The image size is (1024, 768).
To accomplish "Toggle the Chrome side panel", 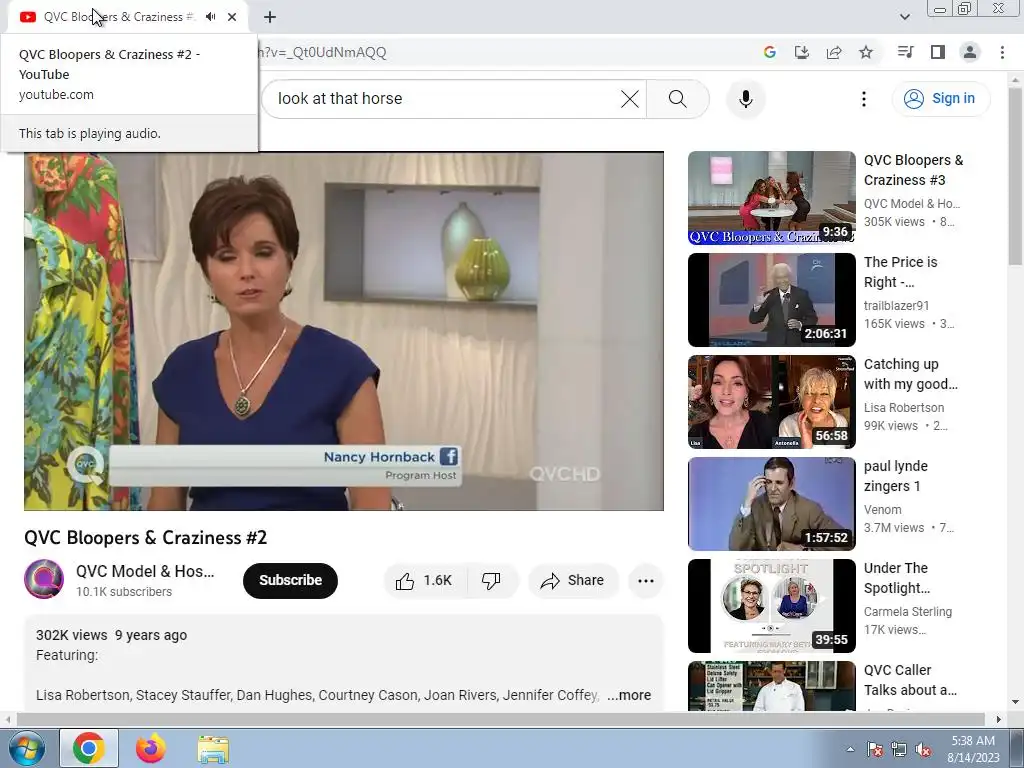I will pyautogui.click(x=938, y=52).
